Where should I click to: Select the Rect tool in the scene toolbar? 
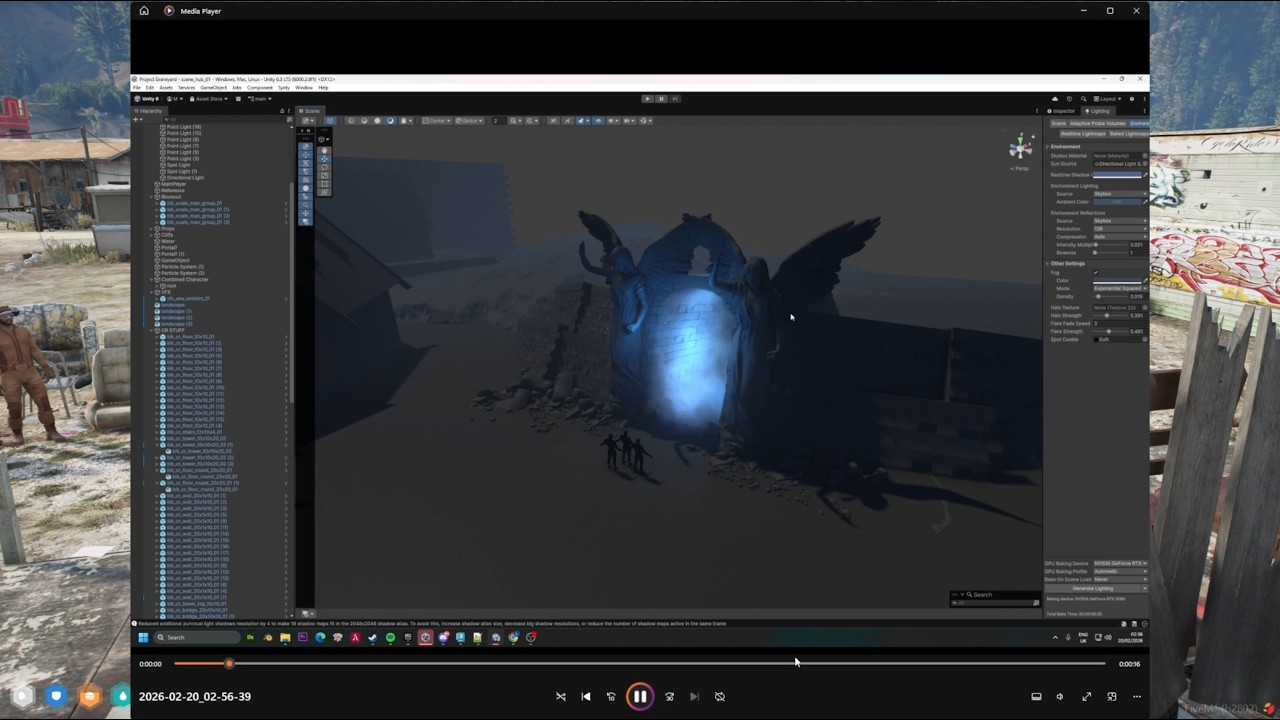click(x=324, y=184)
